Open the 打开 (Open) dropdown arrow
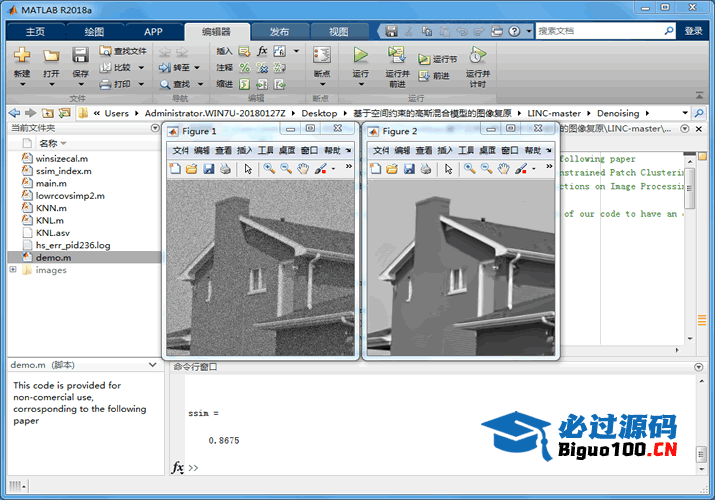 [51, 84]
